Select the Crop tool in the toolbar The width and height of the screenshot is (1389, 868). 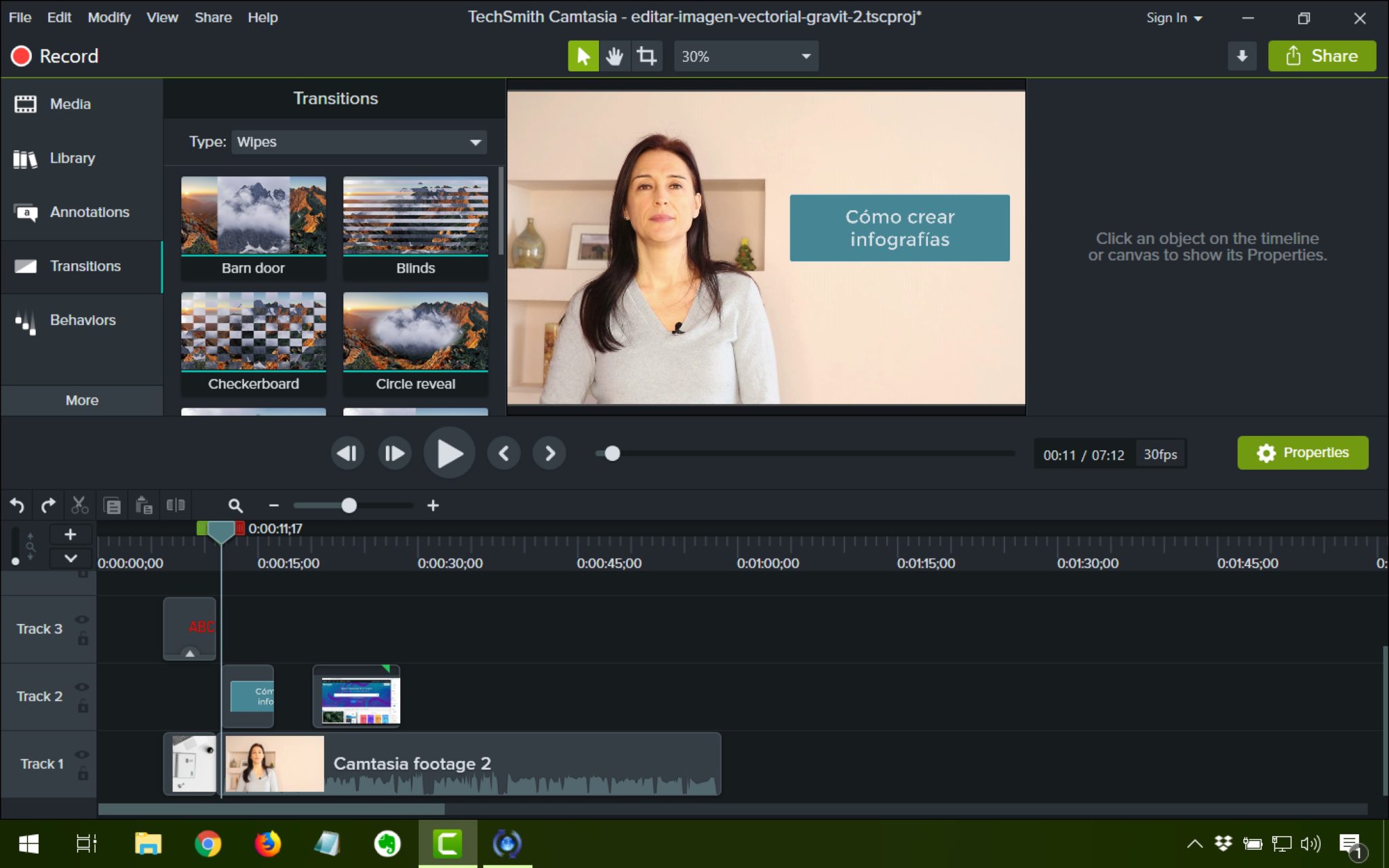(646, 56)
